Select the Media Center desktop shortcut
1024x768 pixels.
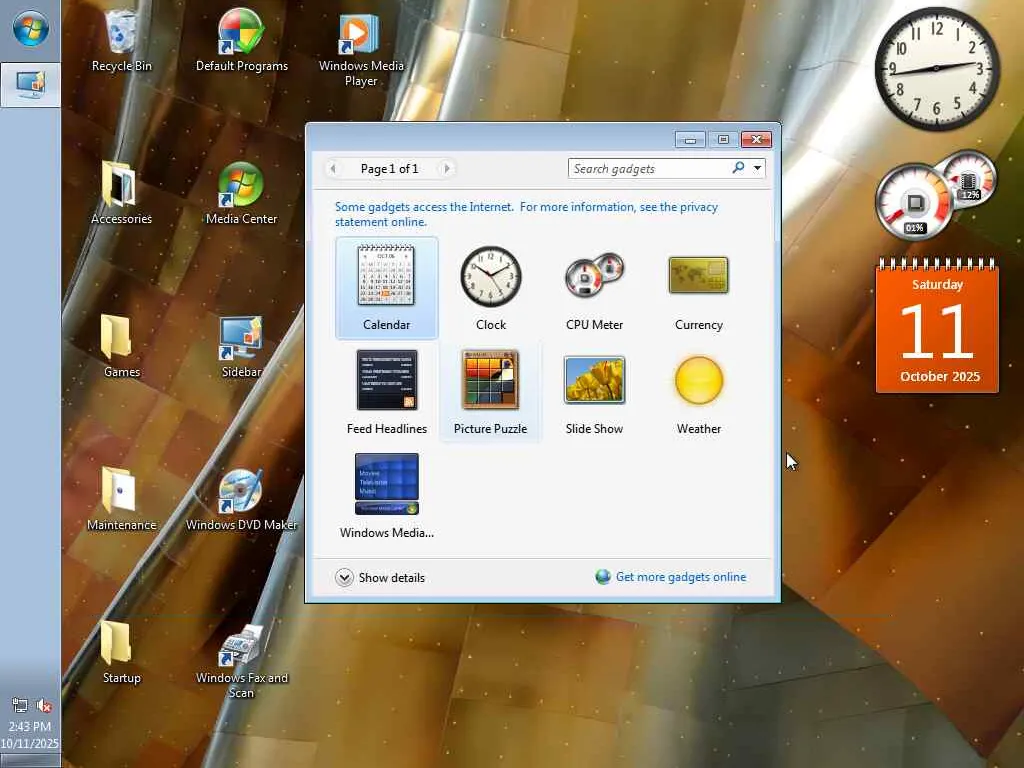pyautogui.click(x=242, y=193)
